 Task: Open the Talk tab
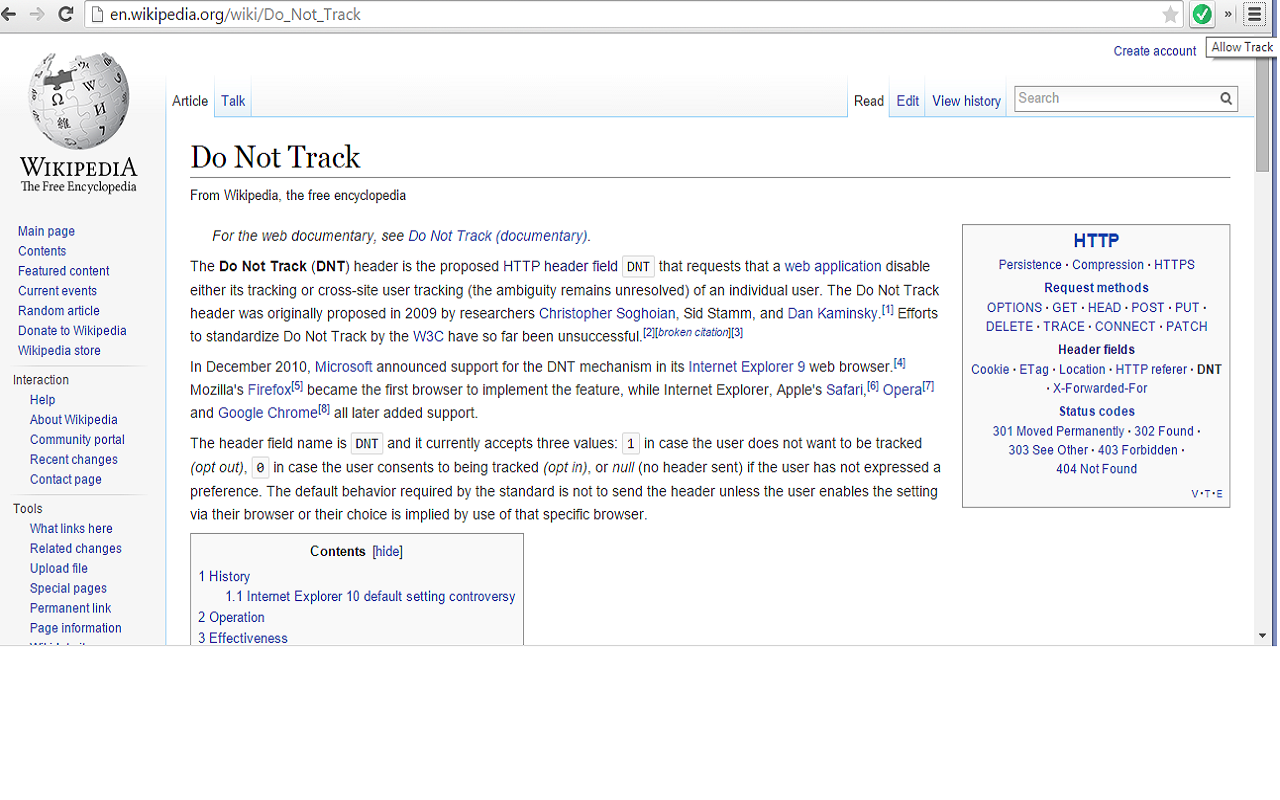pos(233,101)
